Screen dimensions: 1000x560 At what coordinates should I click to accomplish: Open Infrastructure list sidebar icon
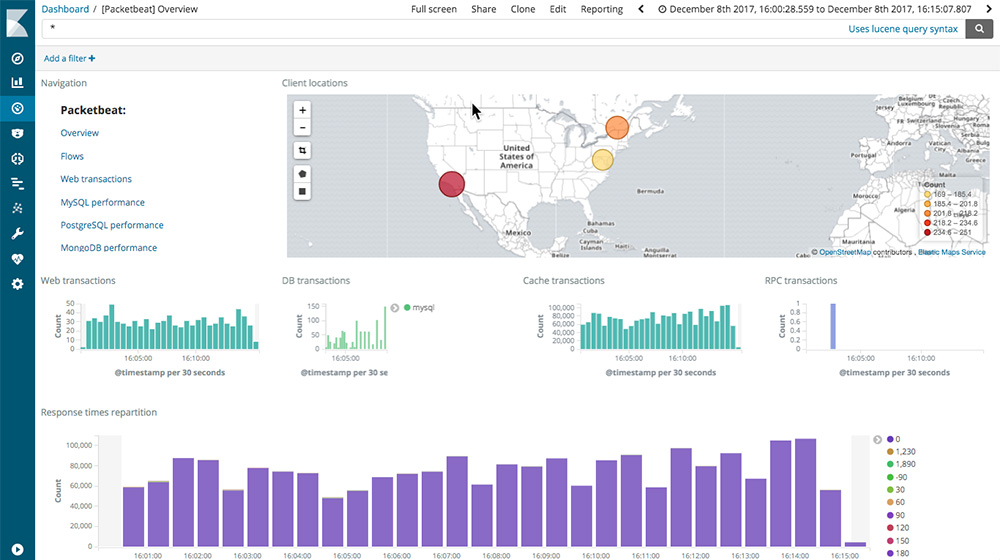[17, 184]
